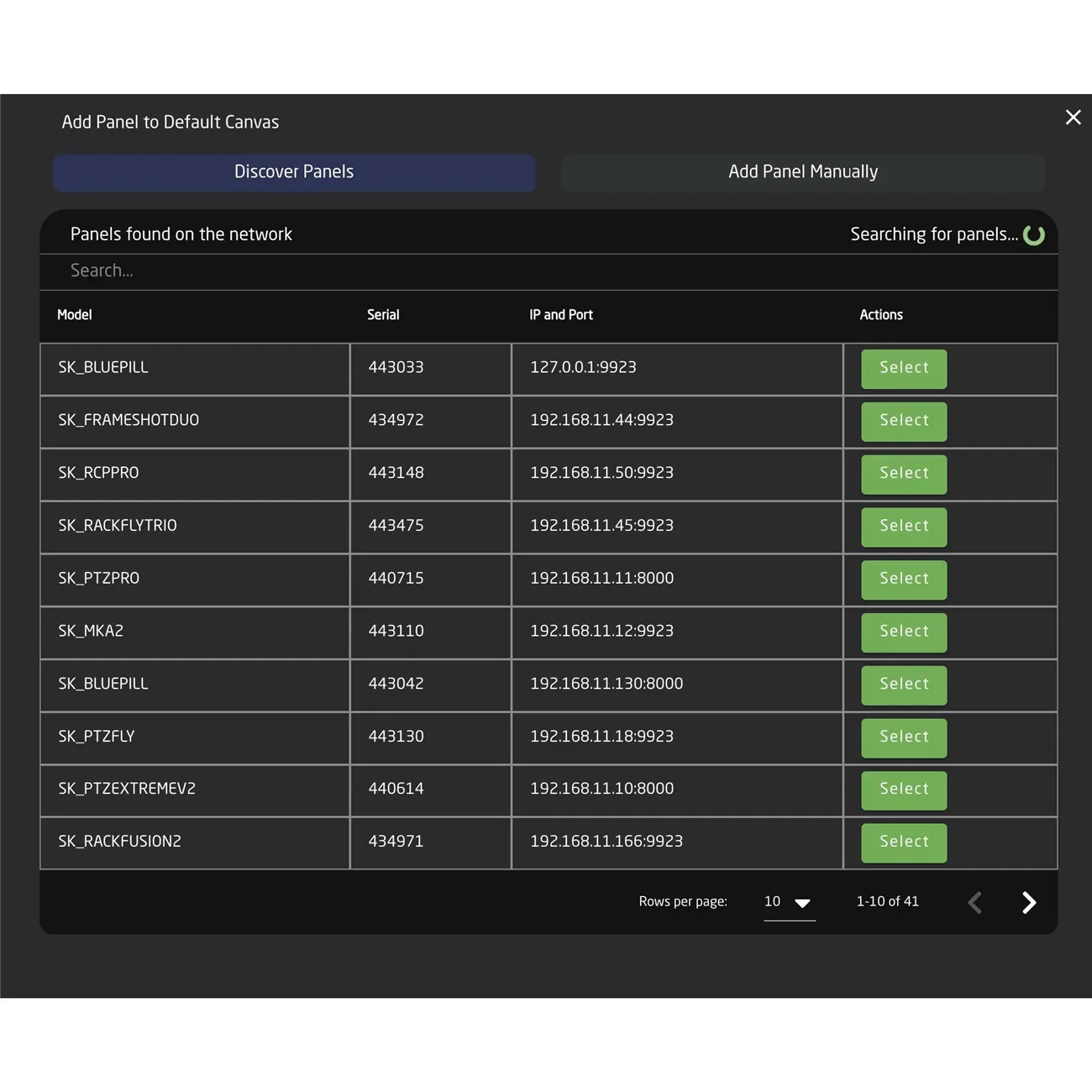
Task: Click the panel Search field
Action: pos(549,271)
